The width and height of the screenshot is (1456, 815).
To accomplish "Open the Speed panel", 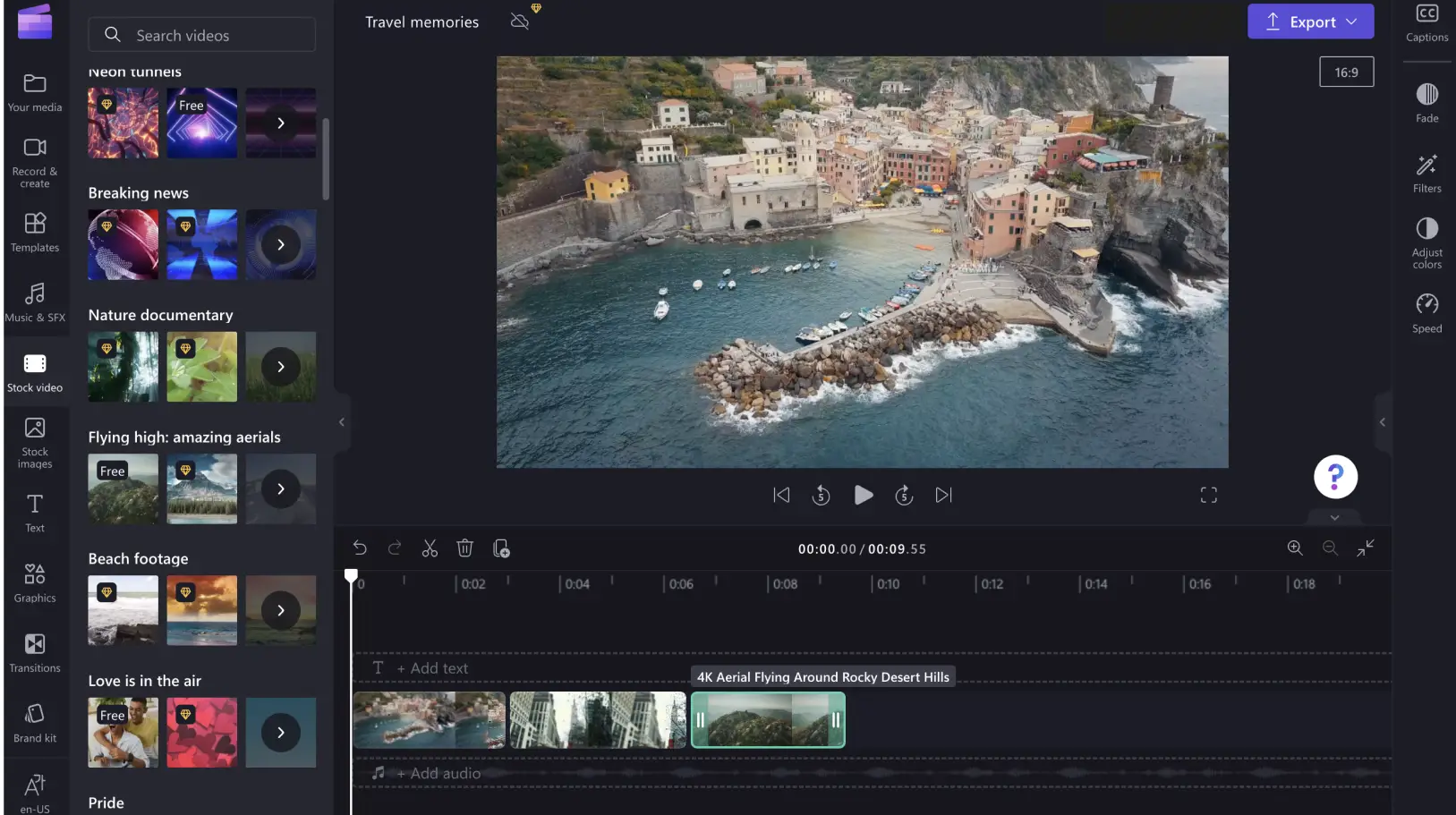I will (1426, 313).
